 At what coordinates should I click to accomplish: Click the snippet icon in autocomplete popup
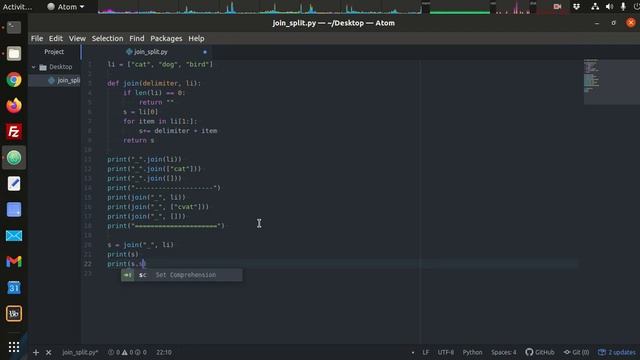point(128,275)
